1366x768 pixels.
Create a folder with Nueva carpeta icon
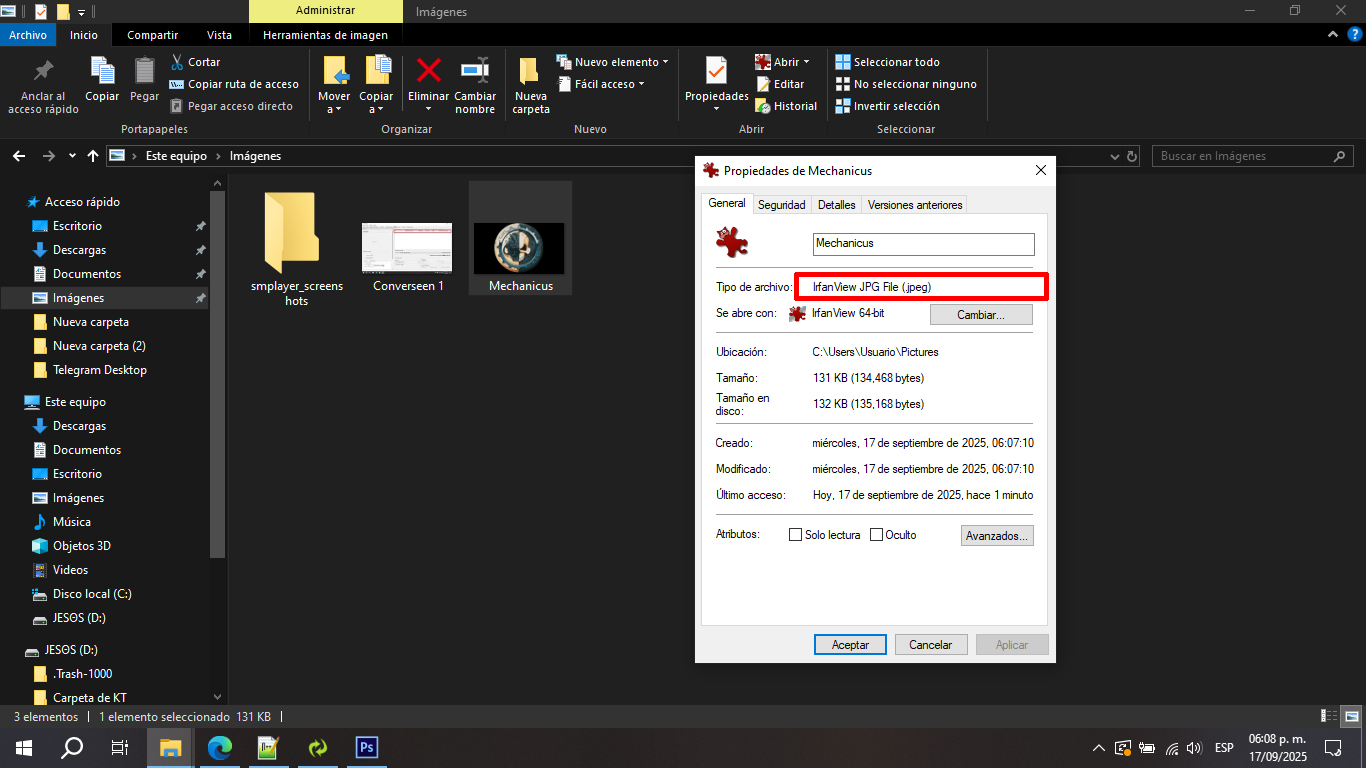(x=530, y=71)
